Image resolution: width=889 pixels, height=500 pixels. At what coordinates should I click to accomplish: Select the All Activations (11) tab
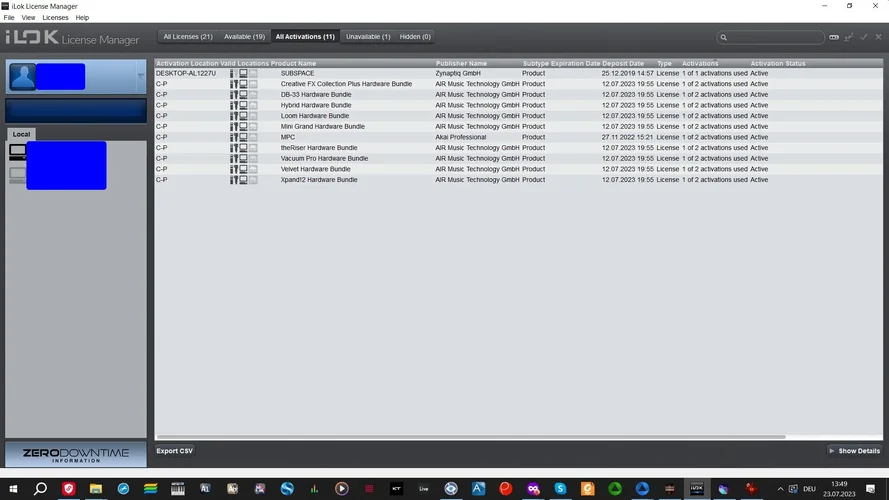tap(305, 37)
